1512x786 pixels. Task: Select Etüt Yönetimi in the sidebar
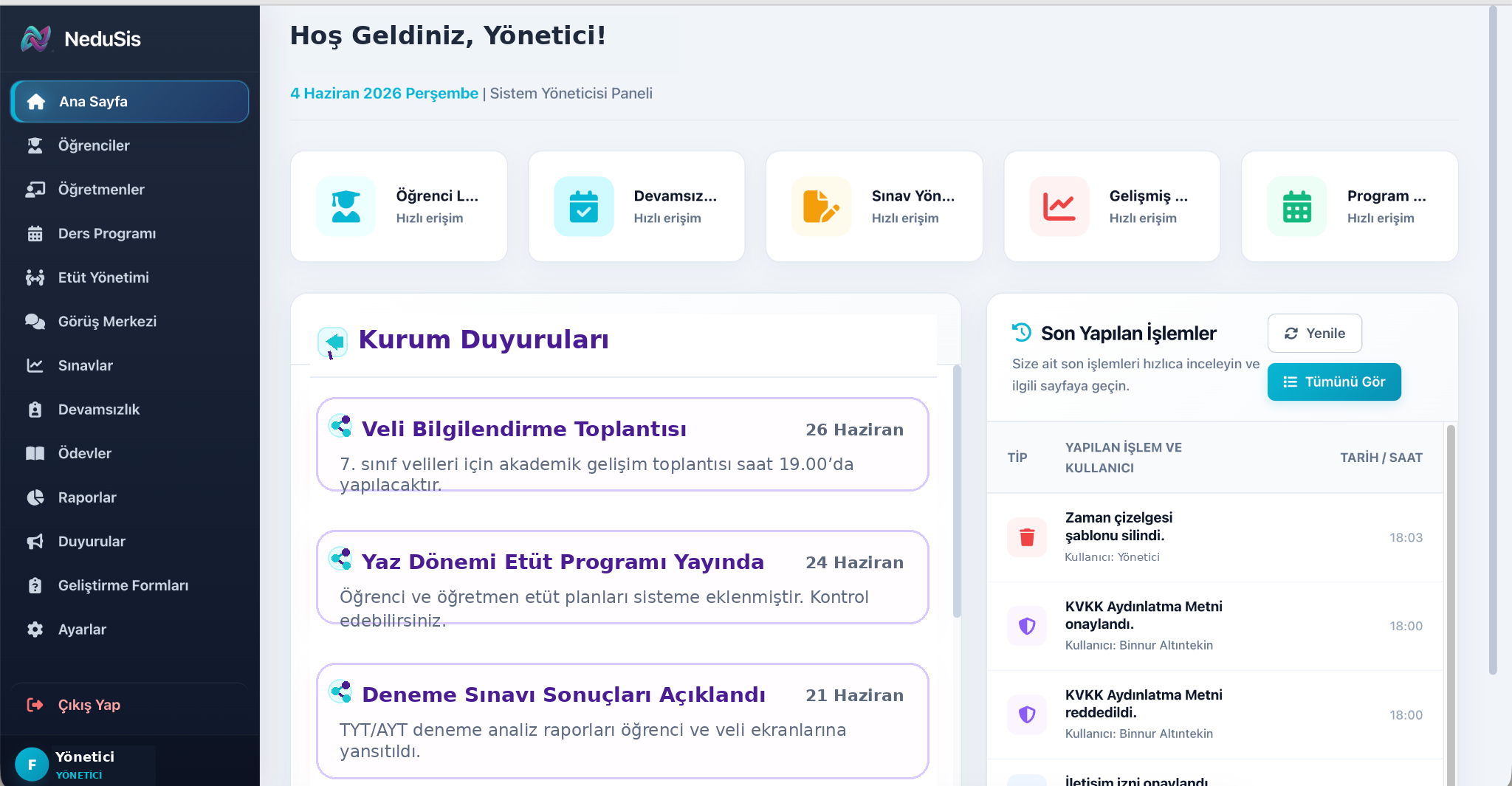[130, 277]
